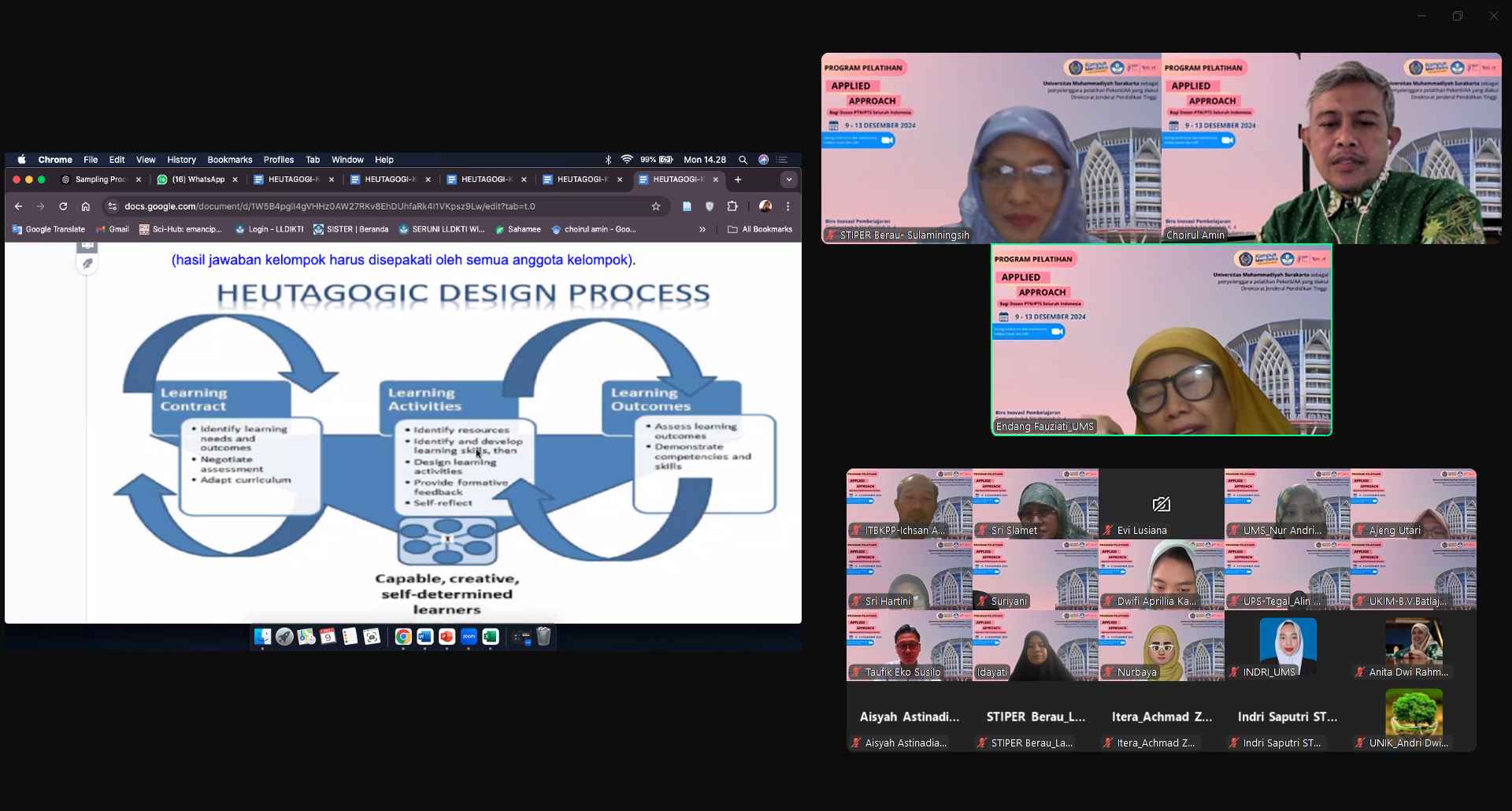Click the docs.google.com address bar
The width and height of the screenshot is (1512, 811).
[384, 206]
